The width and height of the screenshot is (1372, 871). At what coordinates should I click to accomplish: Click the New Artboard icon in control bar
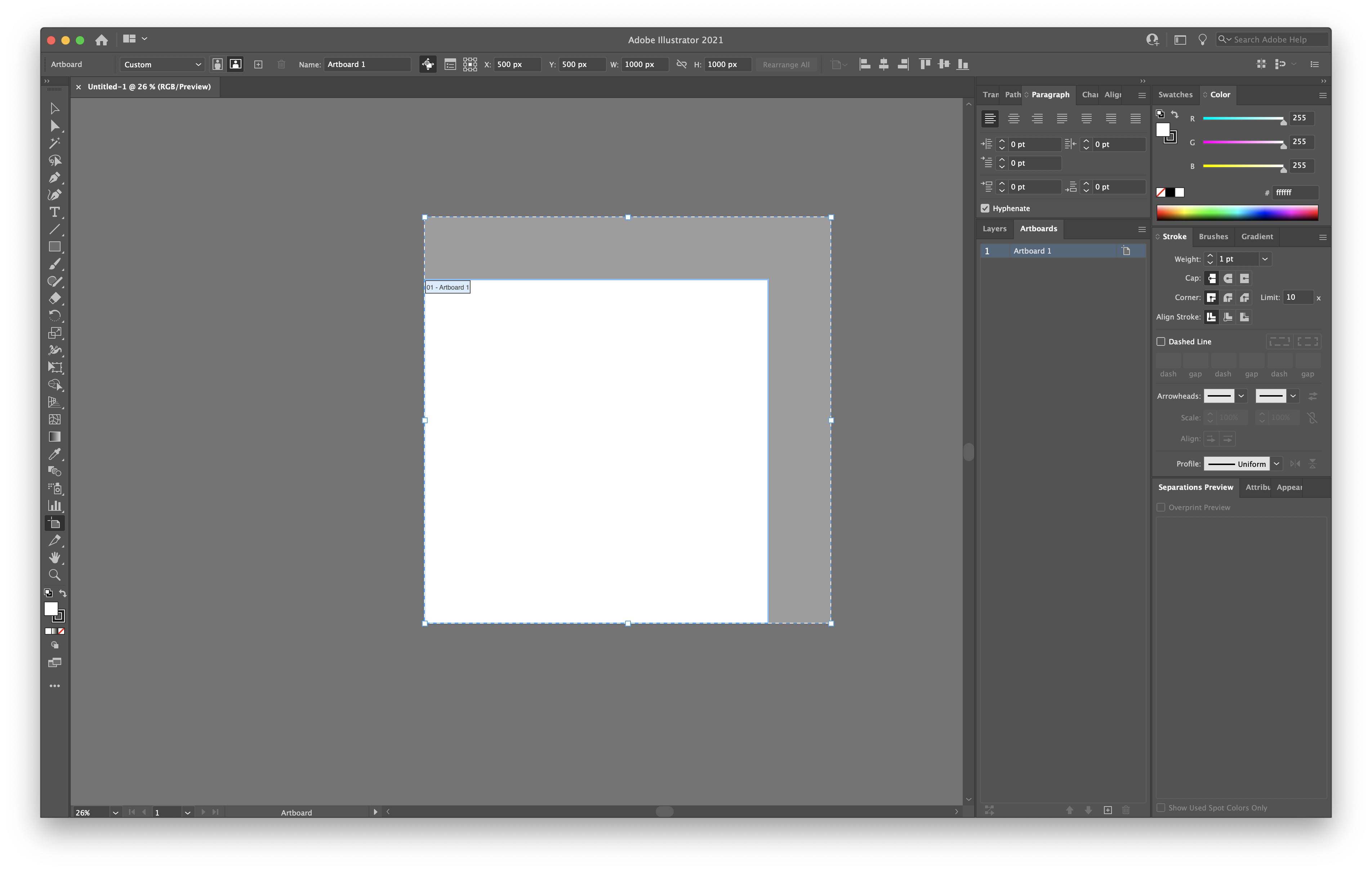tap(258, 64)
